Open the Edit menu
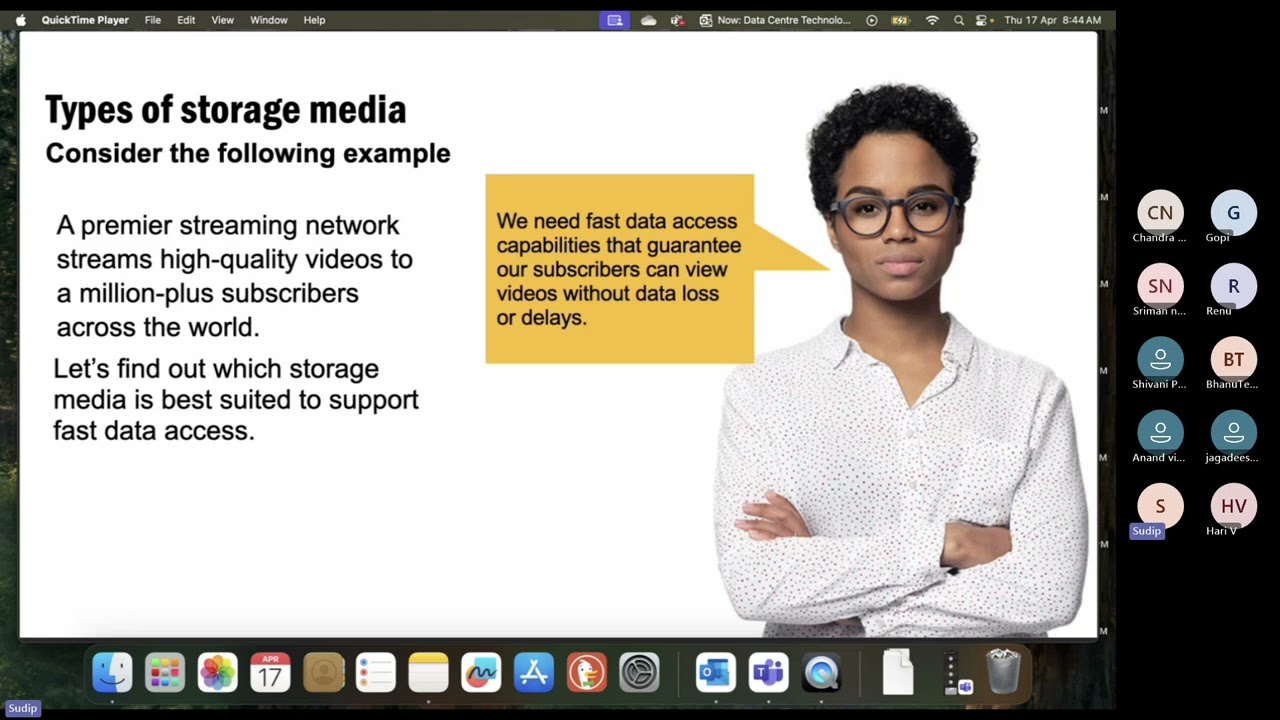This screenshot has width=1280, height=720. click(x=186, y=20)
